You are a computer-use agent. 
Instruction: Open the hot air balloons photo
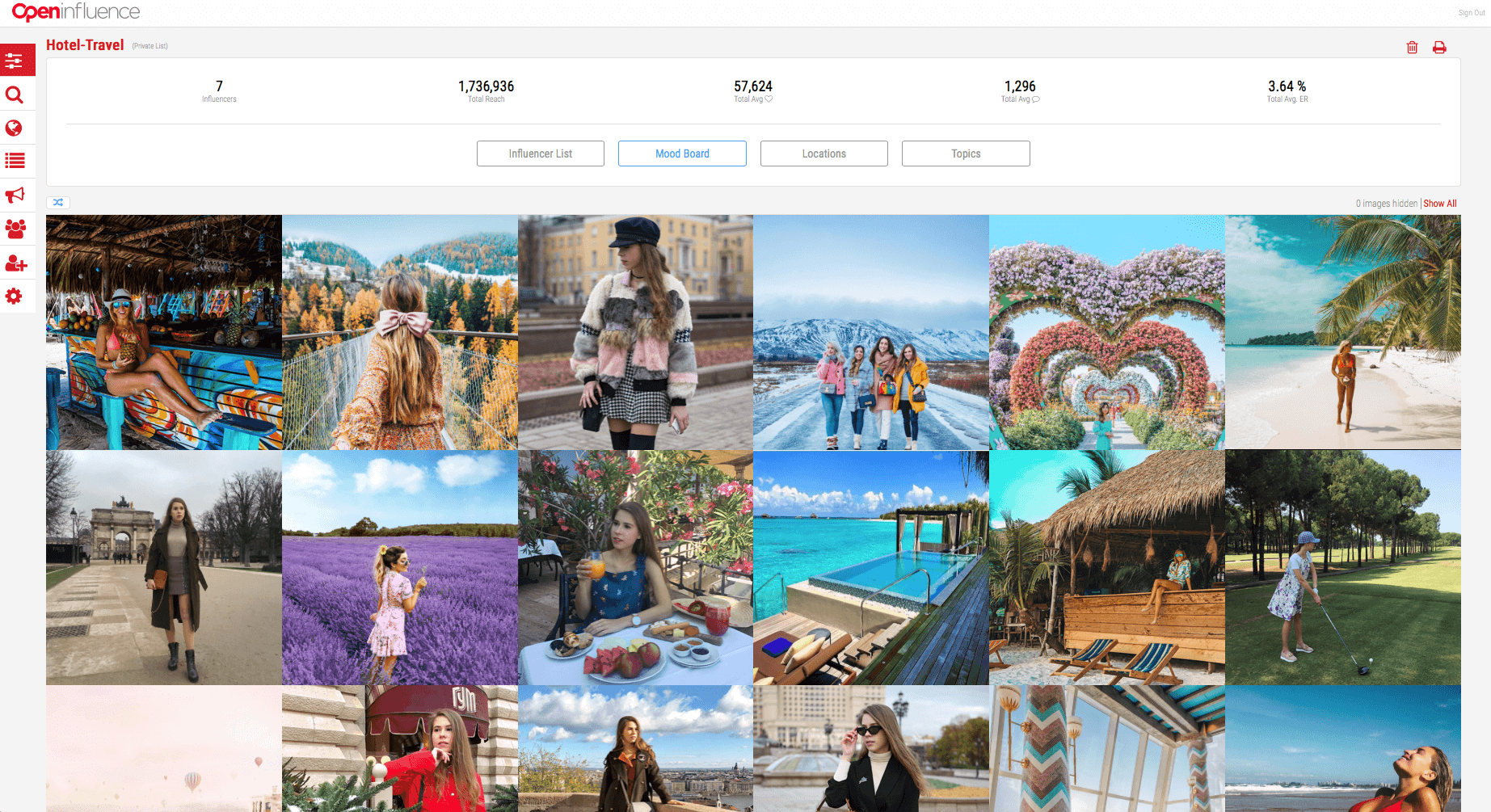[x=164, y=749]
